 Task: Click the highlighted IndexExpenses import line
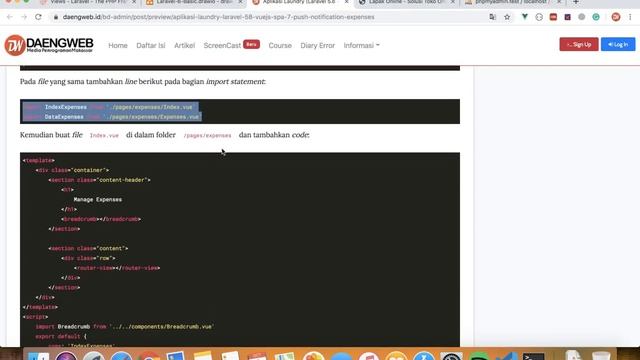click(x=111, y=107)
